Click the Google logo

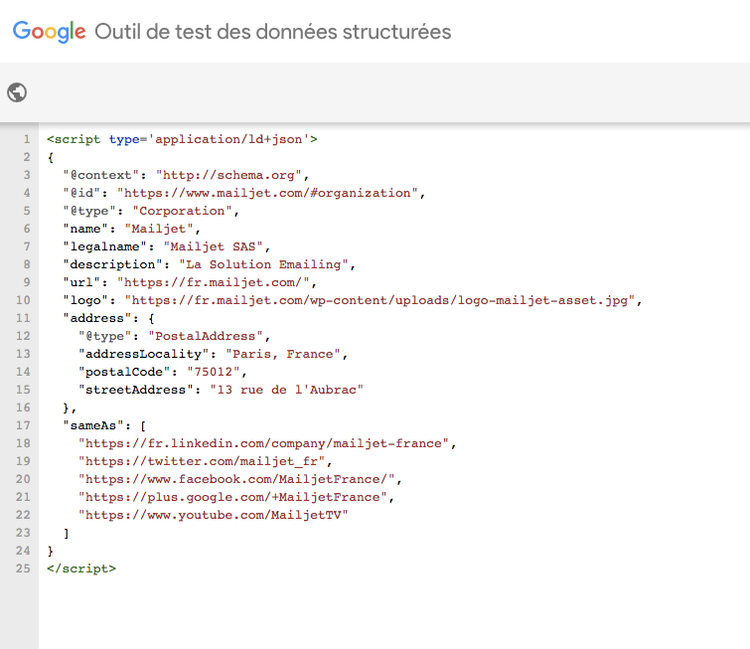pyautogui.click(x=49, y=32)
